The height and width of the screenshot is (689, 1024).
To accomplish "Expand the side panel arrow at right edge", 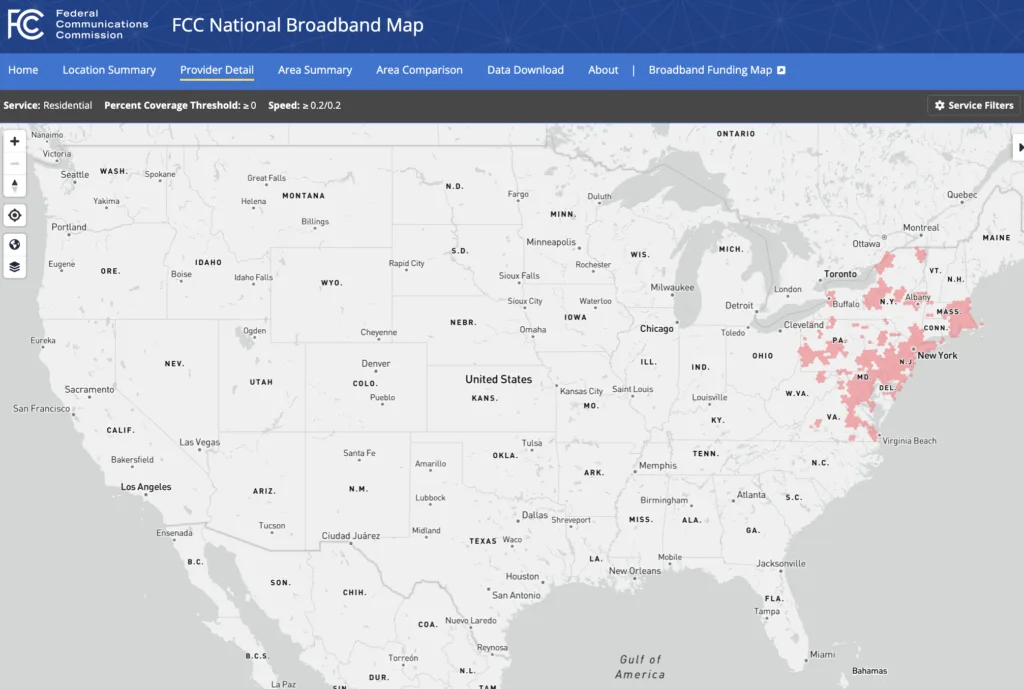I will click(1019, 147).
